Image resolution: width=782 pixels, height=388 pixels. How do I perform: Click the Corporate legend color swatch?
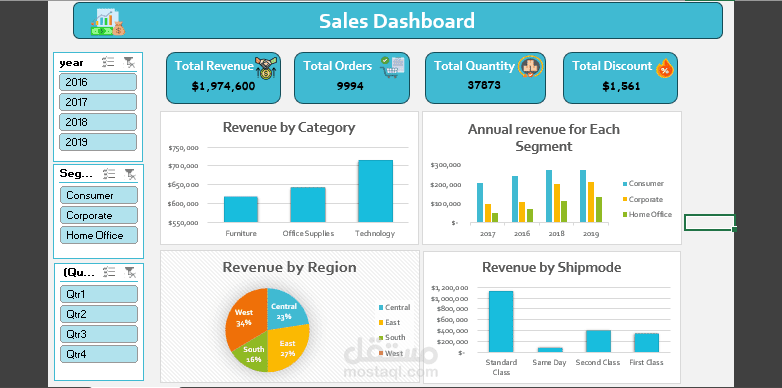625,199
